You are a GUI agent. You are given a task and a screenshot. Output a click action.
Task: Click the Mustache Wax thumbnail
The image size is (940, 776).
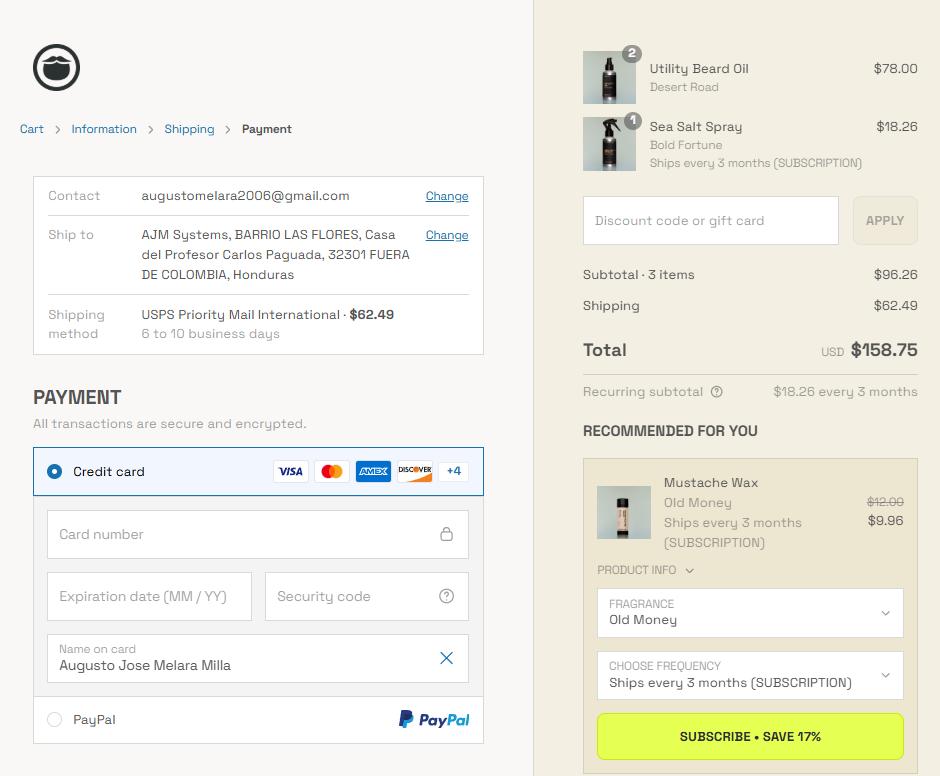pos(623,512)
